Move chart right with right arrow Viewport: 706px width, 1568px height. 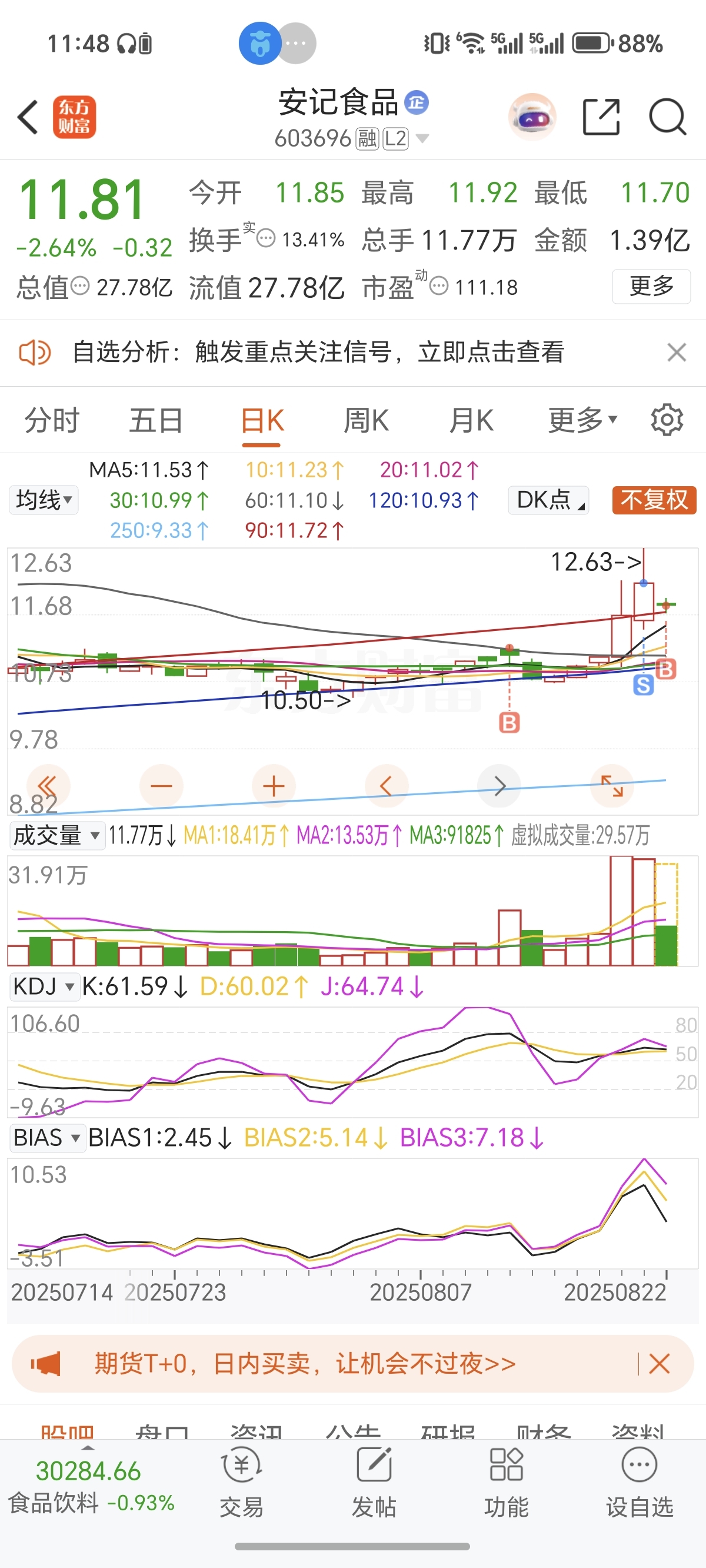[x=499, y=786]
